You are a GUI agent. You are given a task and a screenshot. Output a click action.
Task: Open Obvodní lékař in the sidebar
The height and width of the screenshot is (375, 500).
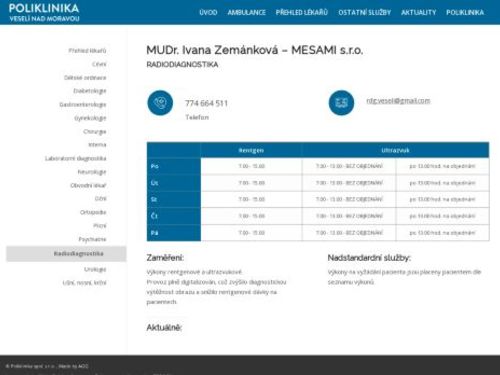point(88,185)
